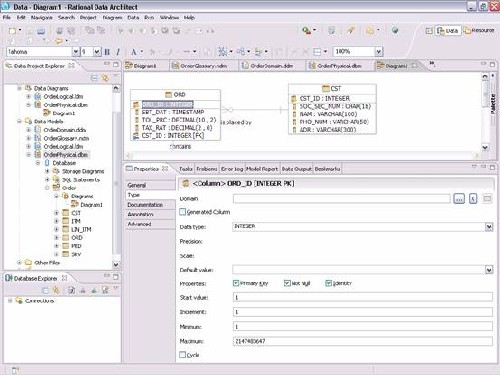Screen dimensions: 500x375
Task: Select the Documentation properties section
Action: point(150,205)
